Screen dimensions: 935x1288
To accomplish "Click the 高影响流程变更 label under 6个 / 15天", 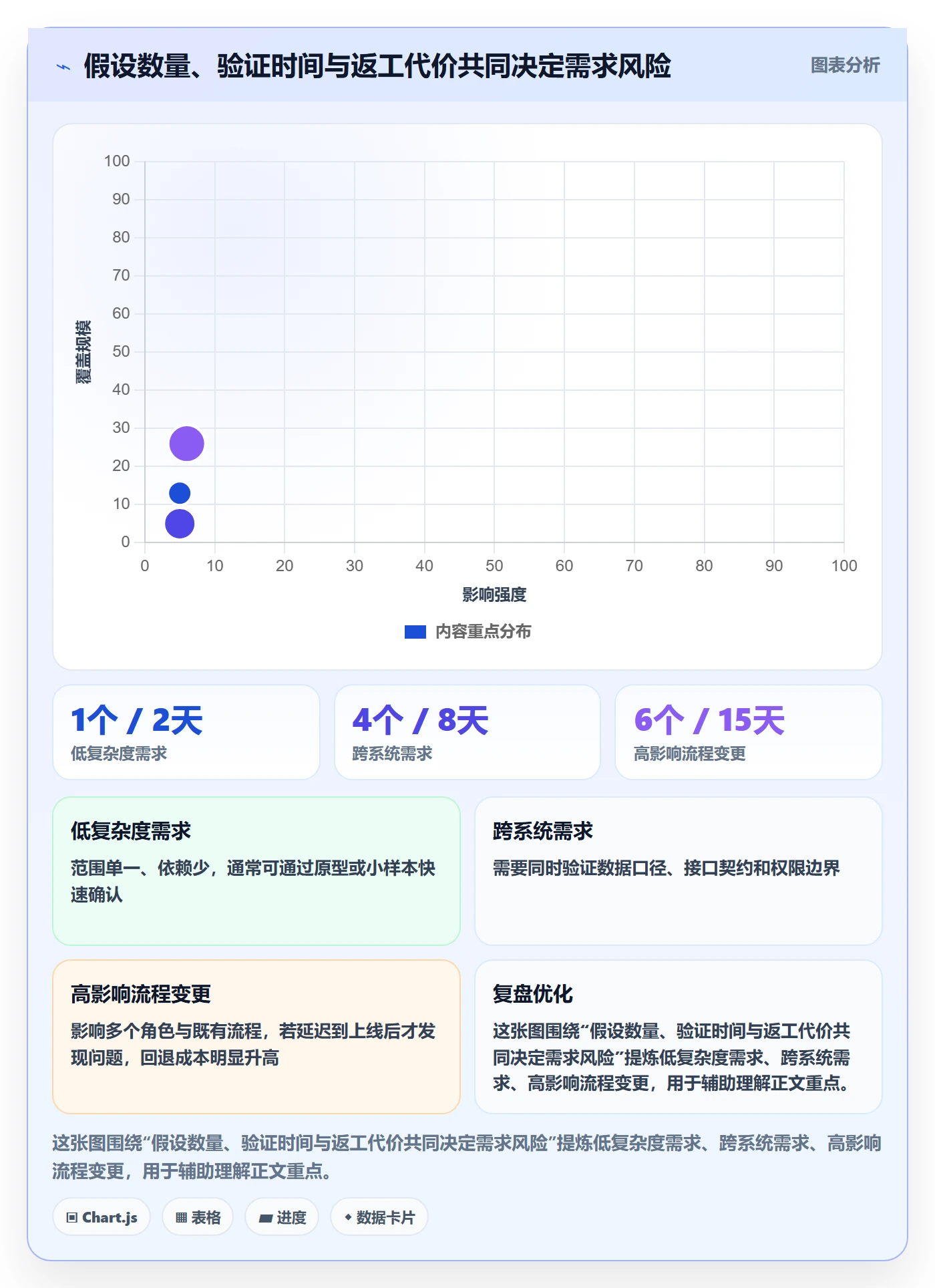I will (x=690, y=754).
